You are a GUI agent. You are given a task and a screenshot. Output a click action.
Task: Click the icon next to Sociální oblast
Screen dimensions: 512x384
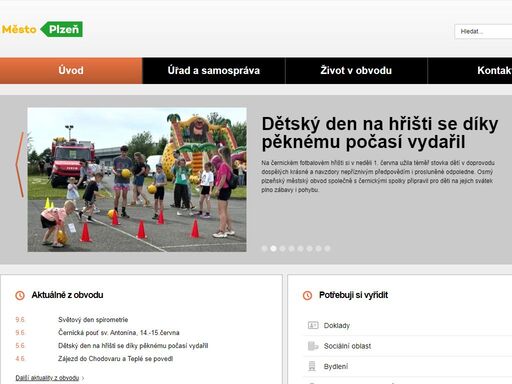[x=313, y=346]
